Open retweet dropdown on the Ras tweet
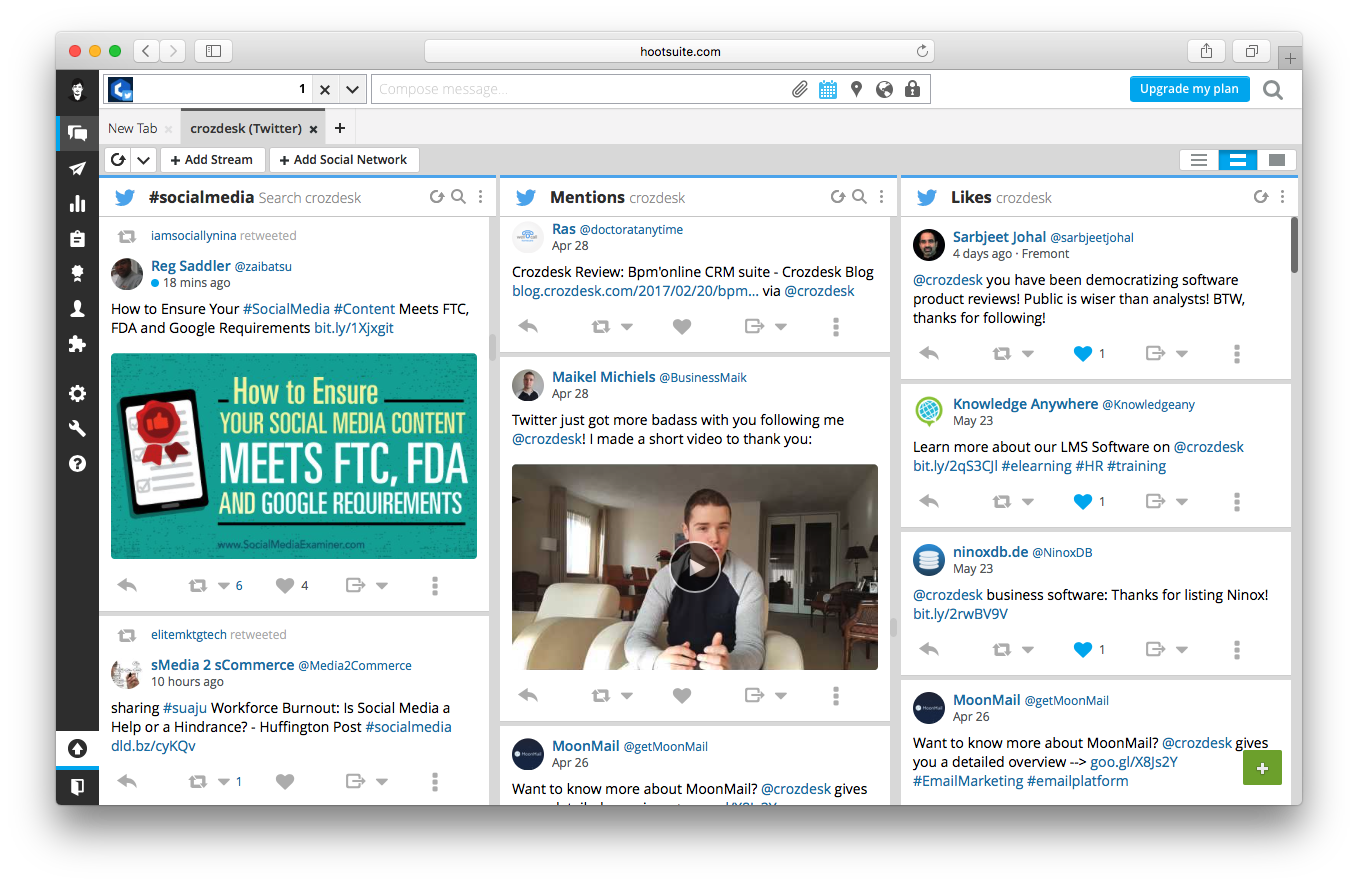 [626, 327]
